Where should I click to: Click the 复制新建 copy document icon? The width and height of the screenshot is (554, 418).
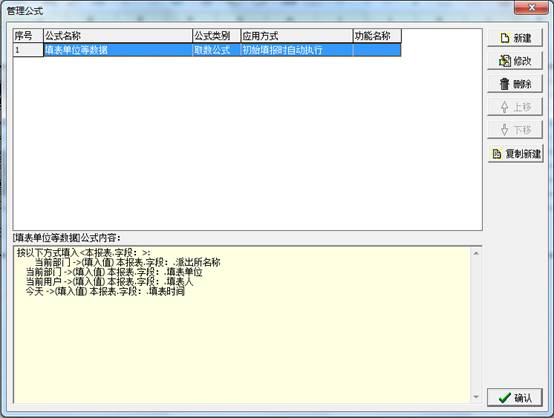click(497, 154)
